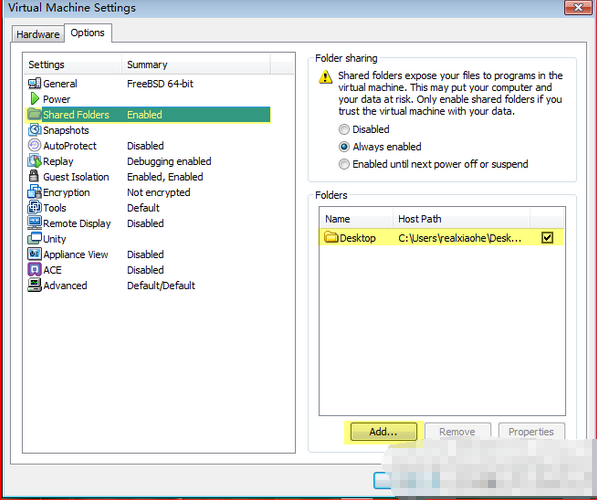Select the ACE row label
This screenshot has width=597, height=500.
[x=52, y=270]
